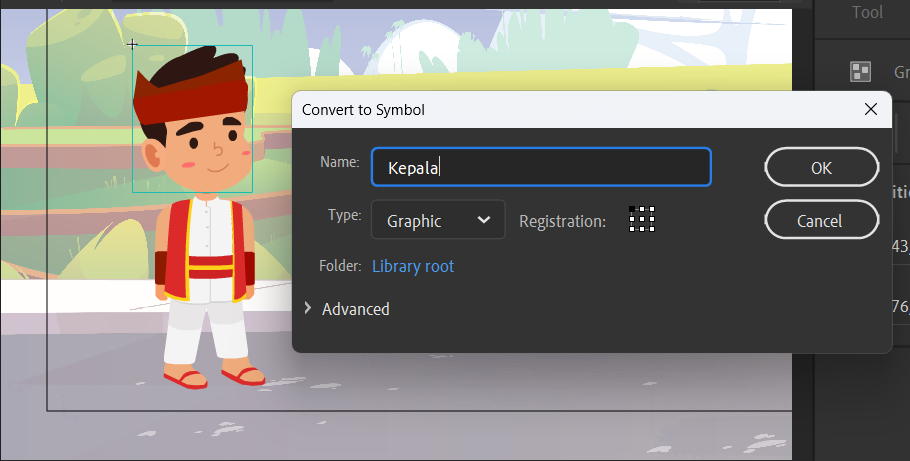
Task: Expand the Advanced section
Action: (x=347, y=309)
